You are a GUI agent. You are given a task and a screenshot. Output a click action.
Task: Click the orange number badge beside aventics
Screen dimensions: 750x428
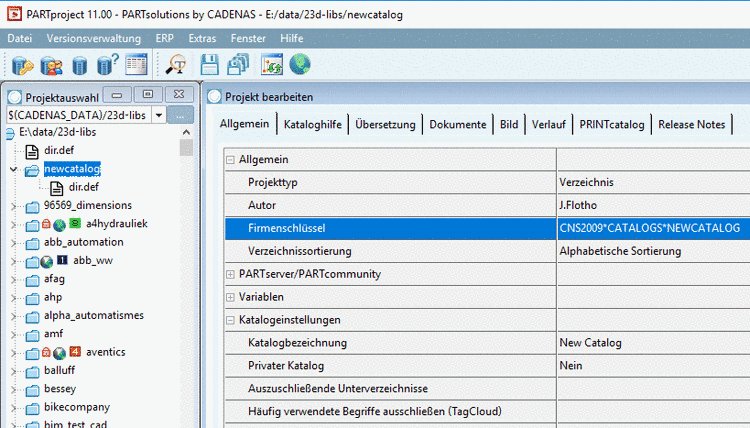tap(75, 351)
